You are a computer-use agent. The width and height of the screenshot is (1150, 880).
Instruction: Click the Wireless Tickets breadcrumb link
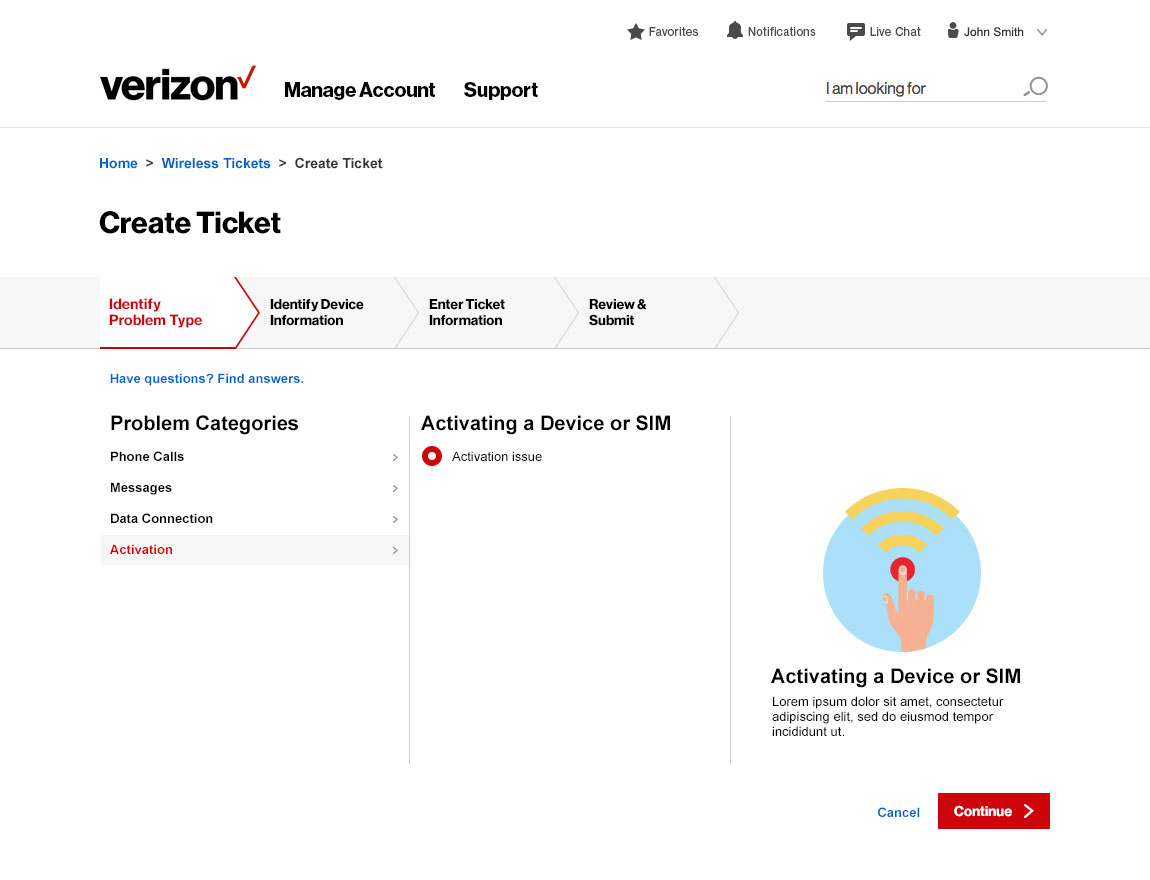(x=216, y=163)
